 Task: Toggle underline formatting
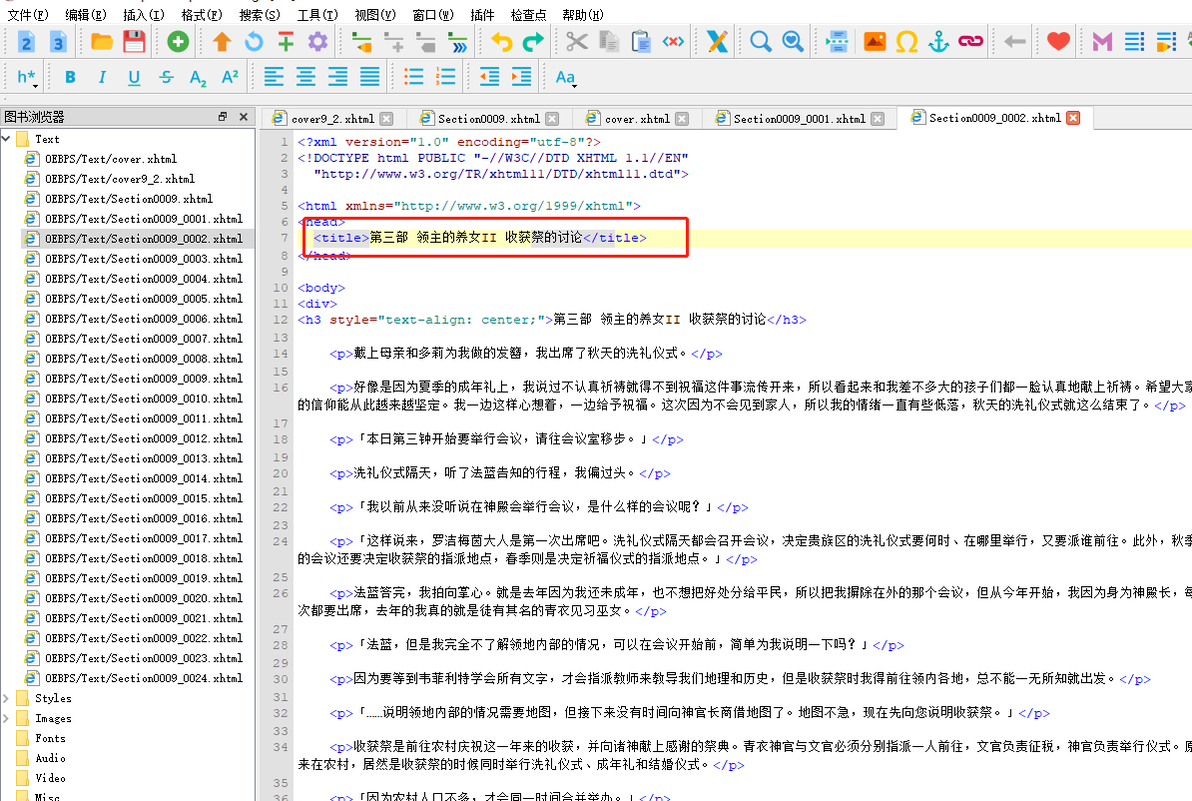(x=134, y=77)
